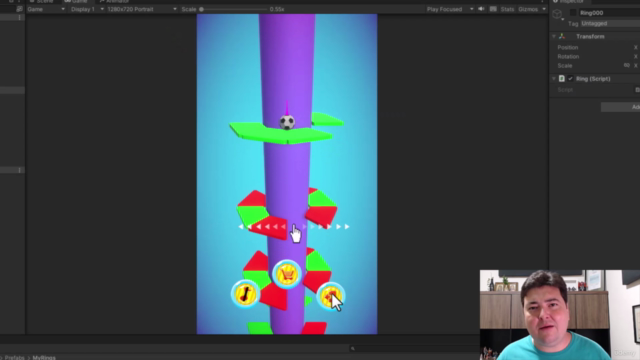The height and width of the screenshot is (360, 640).
Task: Disable the Ring (Script) component checkbox
Action: coord(570,78)
